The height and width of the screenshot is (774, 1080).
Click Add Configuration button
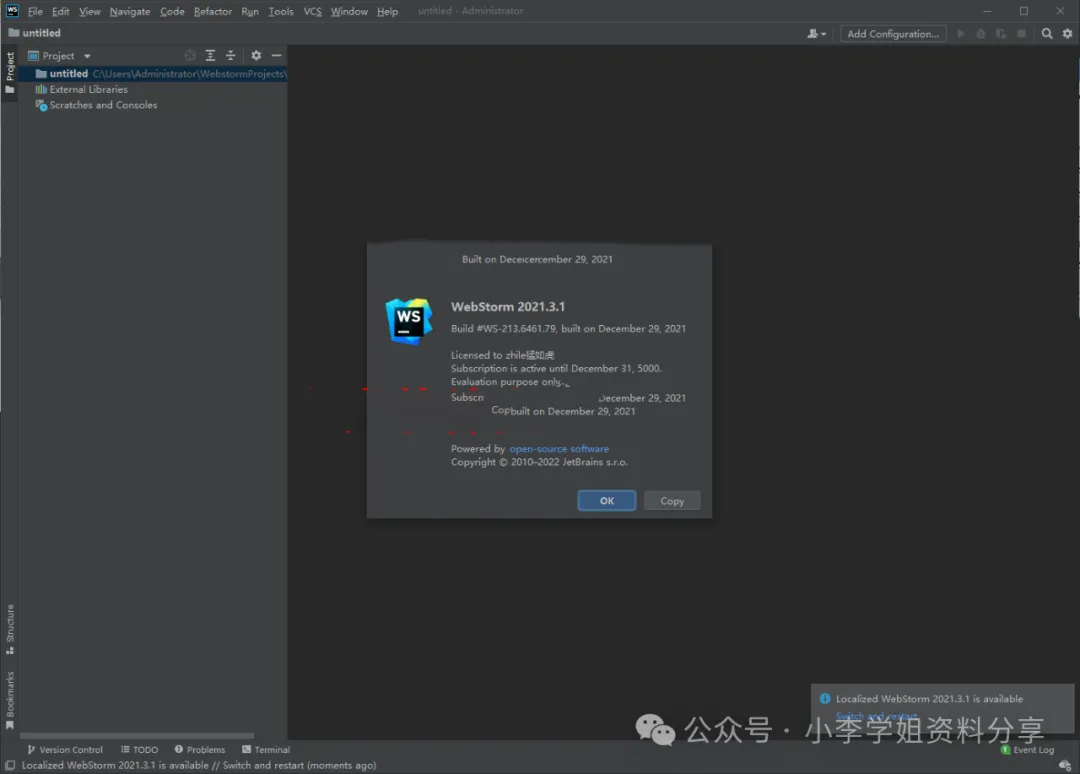pos(893,33)
